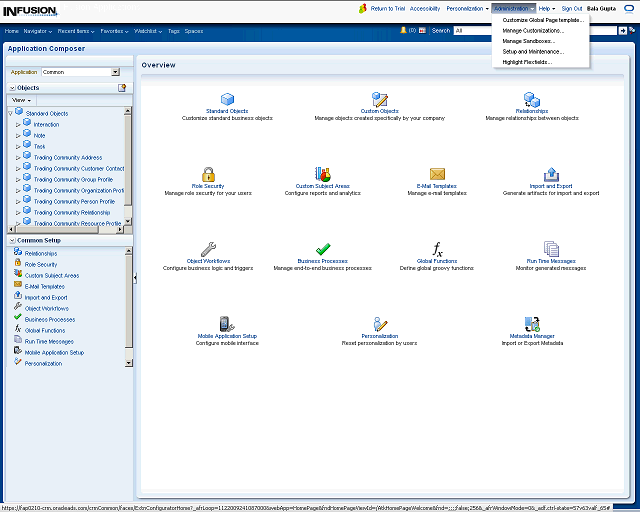Viewport: 640px width, 512px height.
Task: Click the Mobile Application Setup icon
Action: pyautogui.click(x=226, y=324)
